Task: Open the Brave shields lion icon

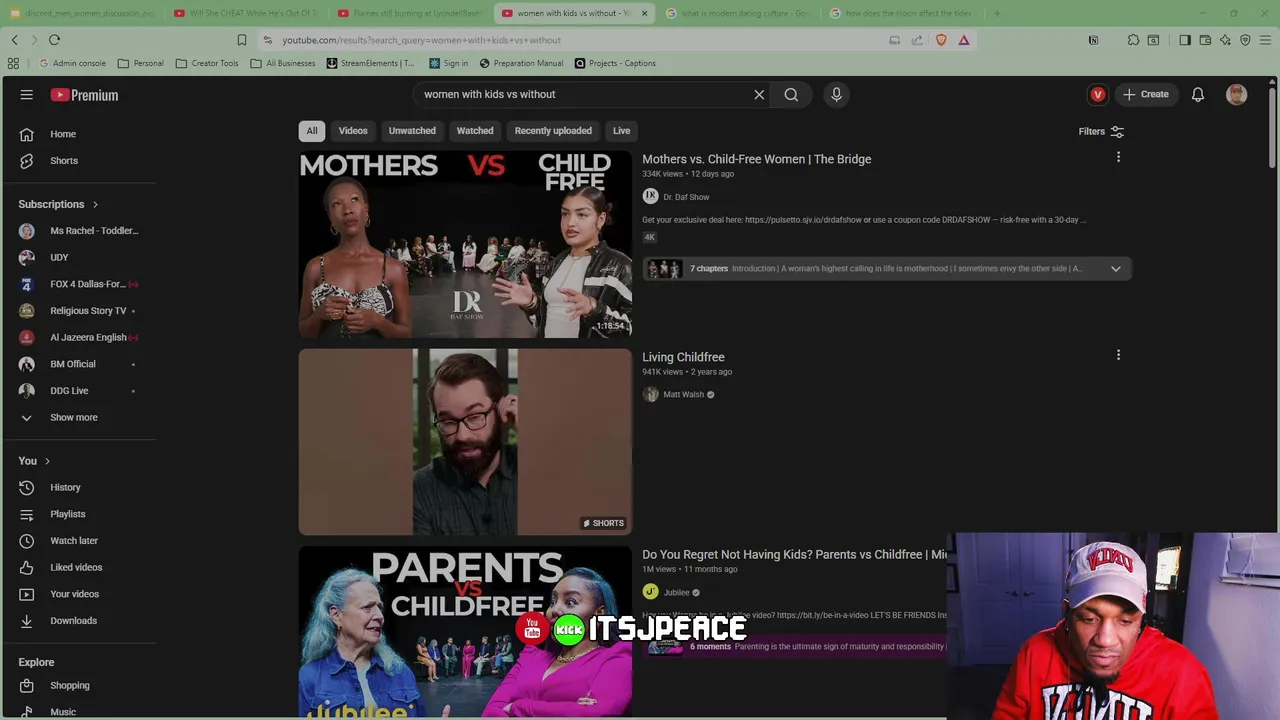Action: [941, 40]
